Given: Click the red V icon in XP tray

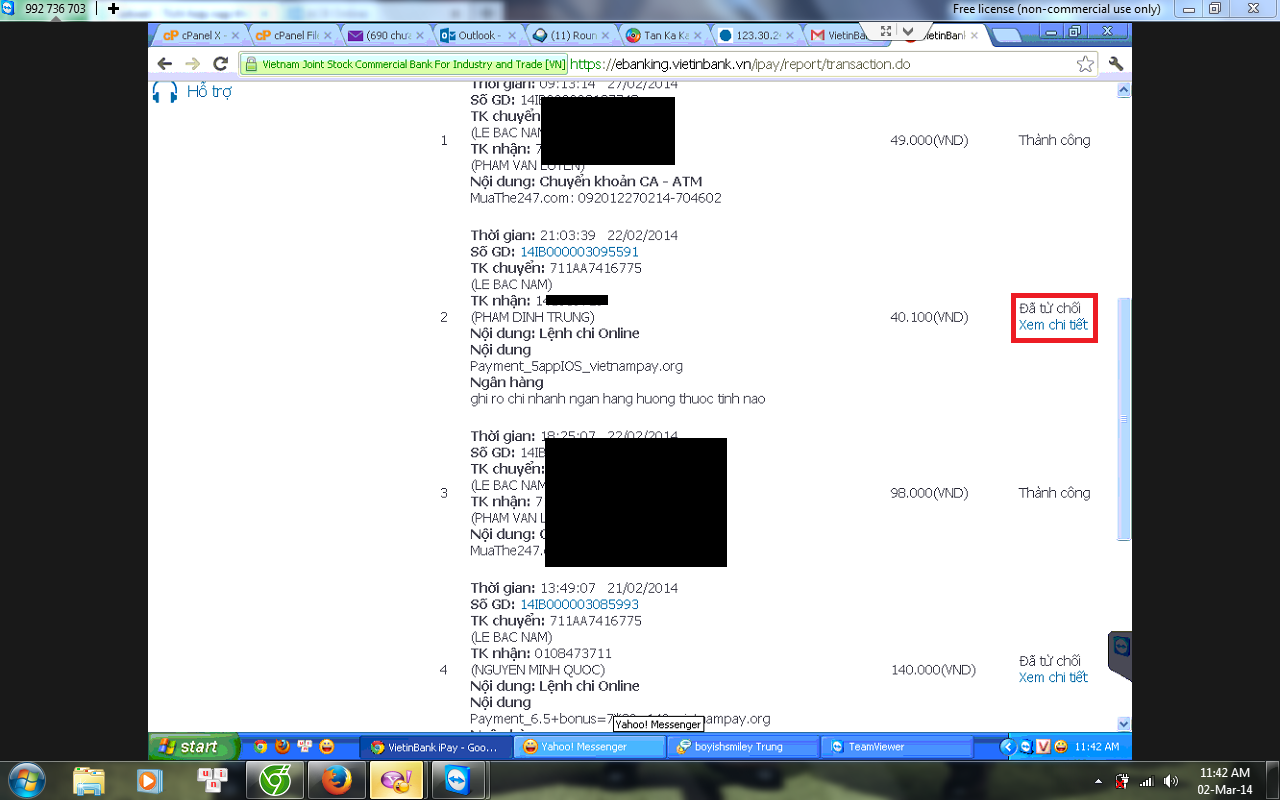Looking at the screenshot, I should [x=1043, y=747].
